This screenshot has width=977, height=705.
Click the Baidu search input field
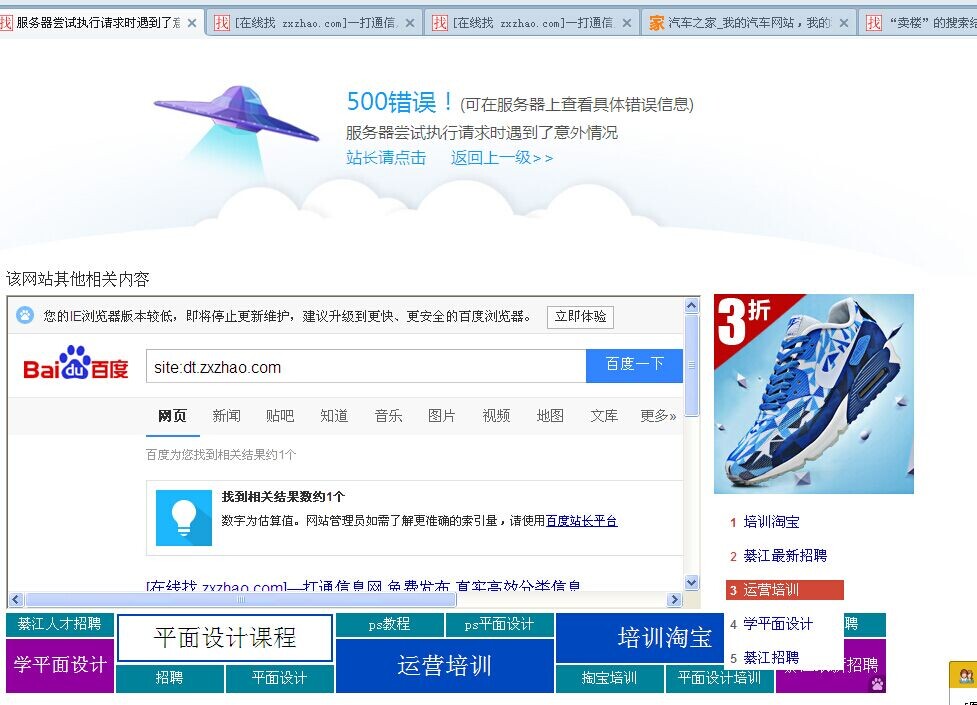click(x=365, y=367)
